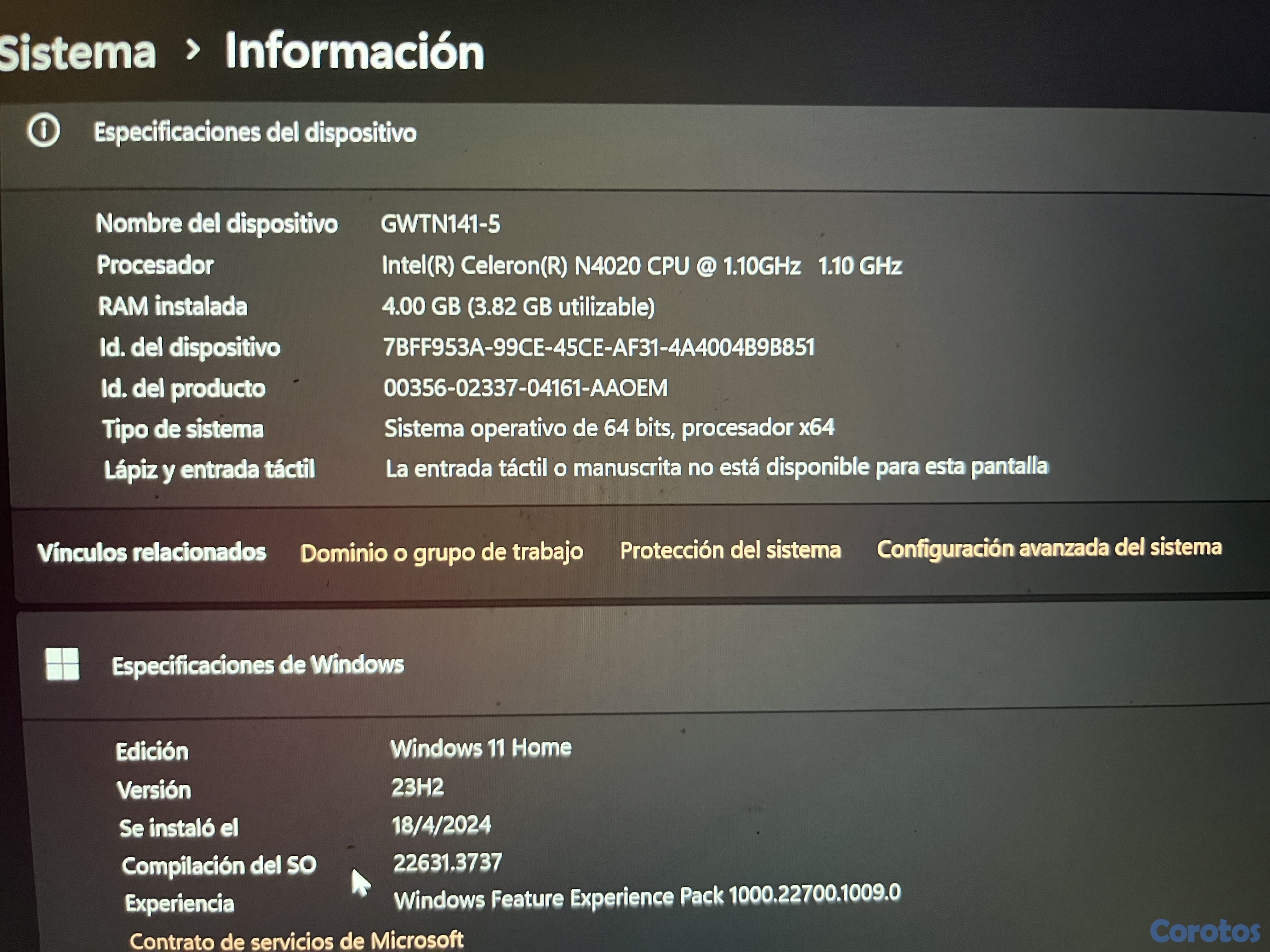Image resolution: width=1270 pixels, height=952 pixels.
Task: Open Protección del sistema link
Action: (730, 550)
